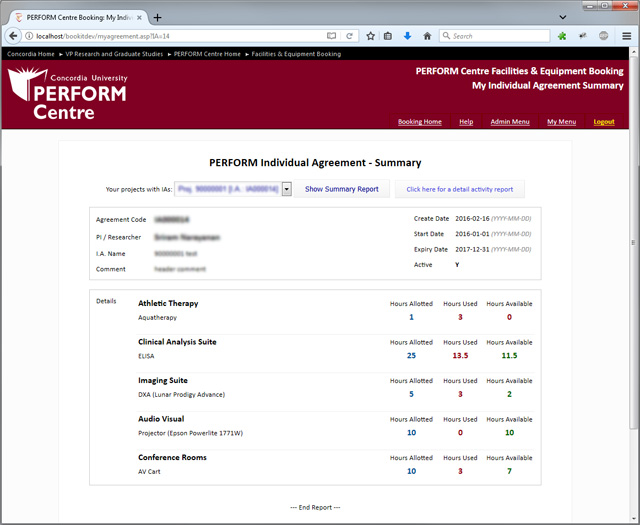Click the vertical scrollbar of the page
Viewport: 640px width, 525px height.
click(634, 250)
